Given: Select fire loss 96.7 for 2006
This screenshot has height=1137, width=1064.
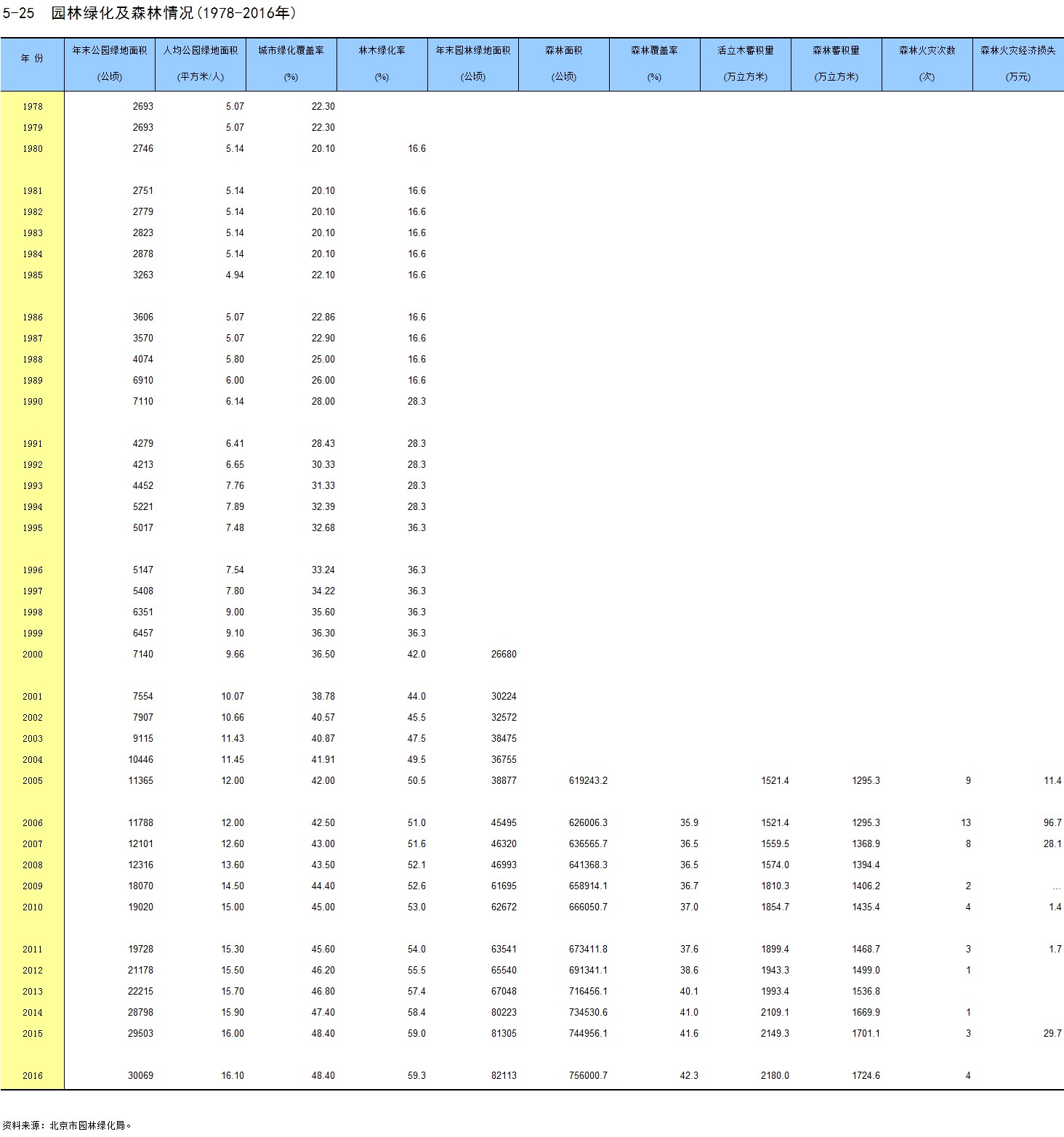Looking at the screenshot, I should (x=1052, y=822).
